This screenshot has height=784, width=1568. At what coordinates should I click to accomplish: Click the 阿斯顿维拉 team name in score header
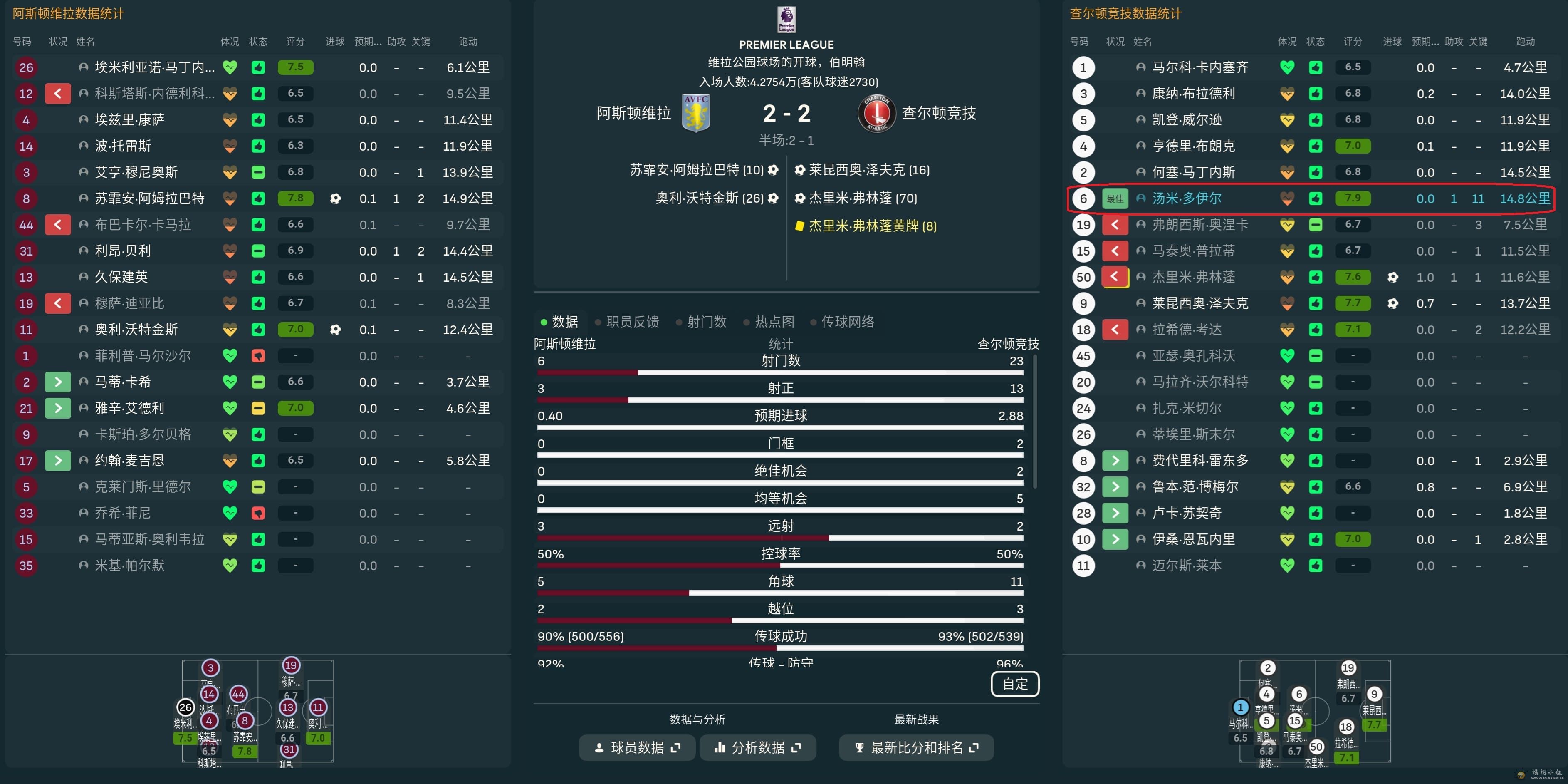(633, 113)
